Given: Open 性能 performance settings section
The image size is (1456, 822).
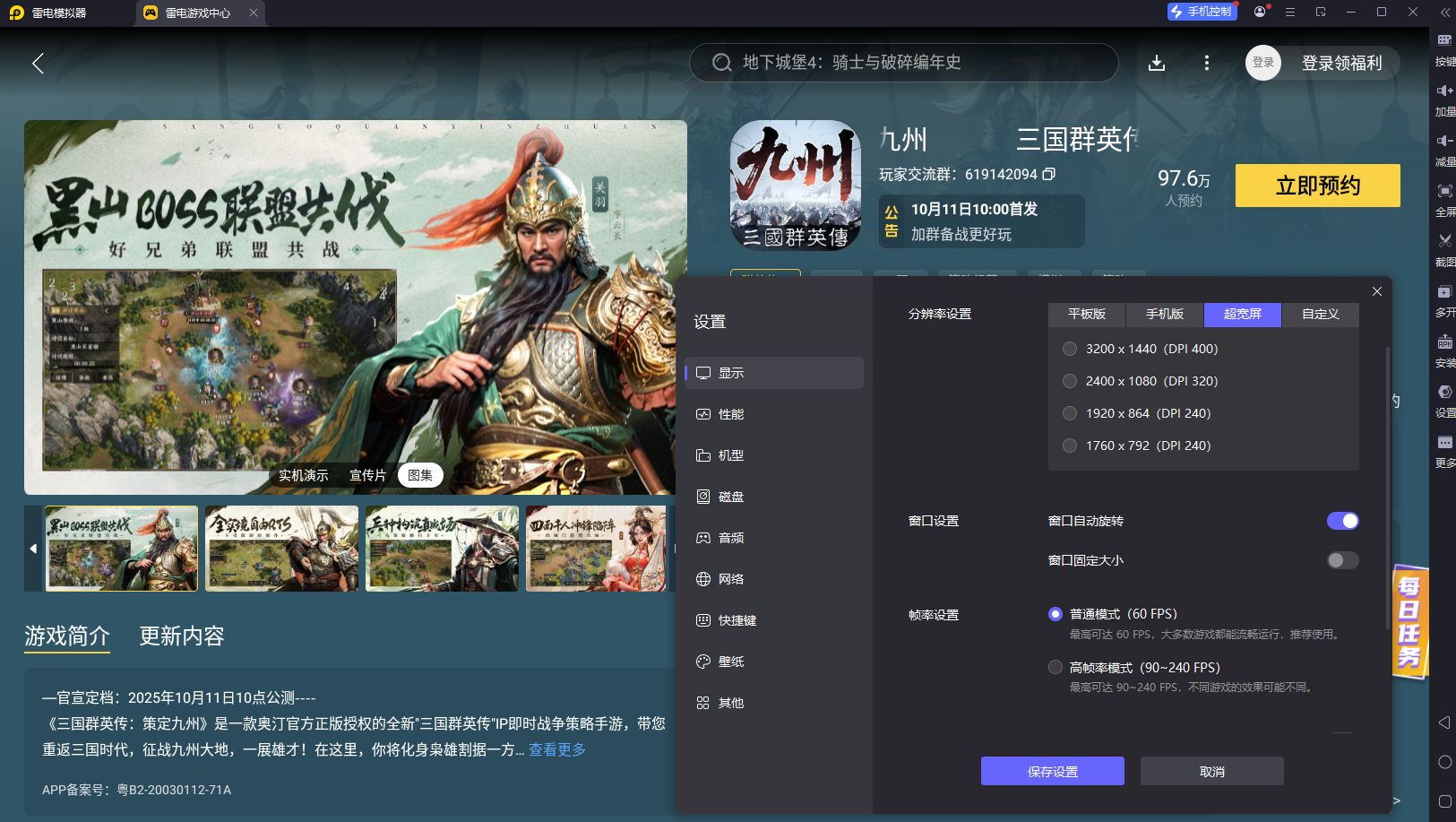Looking at the screenshot, I should pos(774,414).
